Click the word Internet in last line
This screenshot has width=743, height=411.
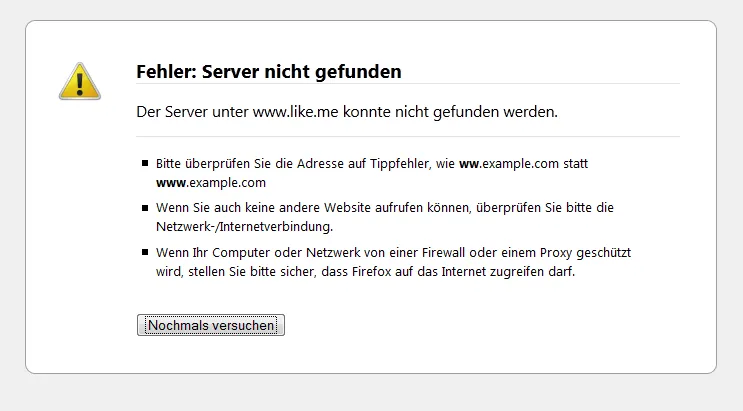[464, 272]
